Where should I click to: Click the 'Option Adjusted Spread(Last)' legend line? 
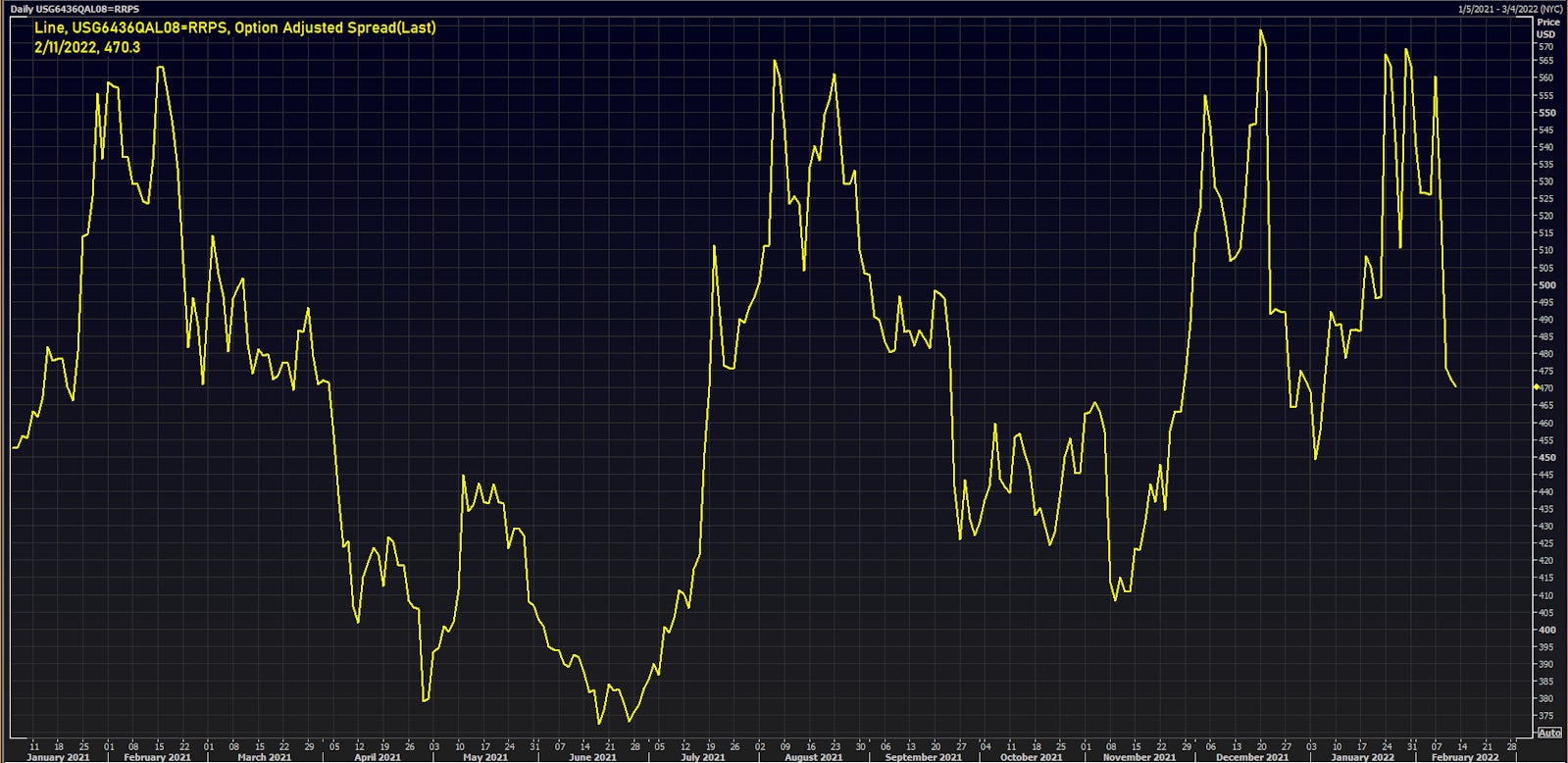pyautogui.click(x=235, y=27)
